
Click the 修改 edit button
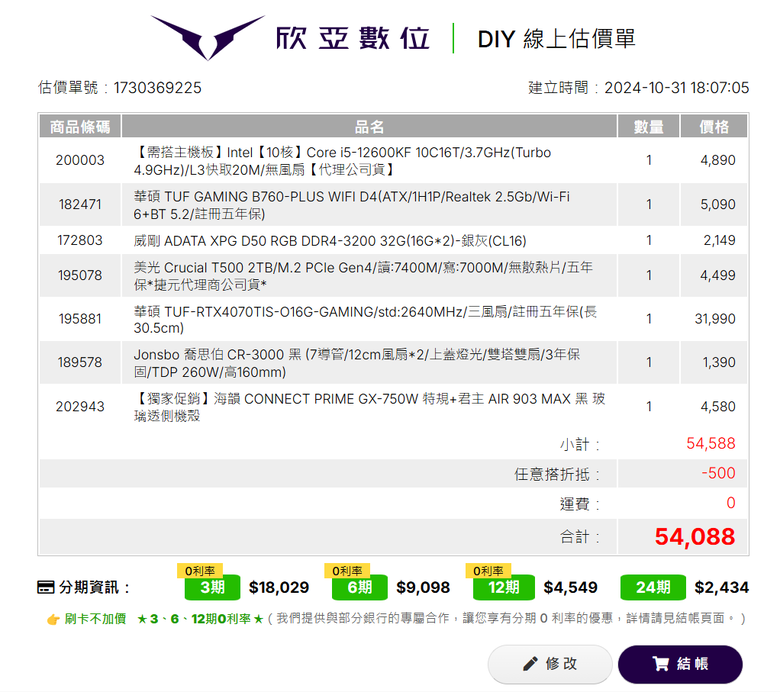(x=550, y=664)
